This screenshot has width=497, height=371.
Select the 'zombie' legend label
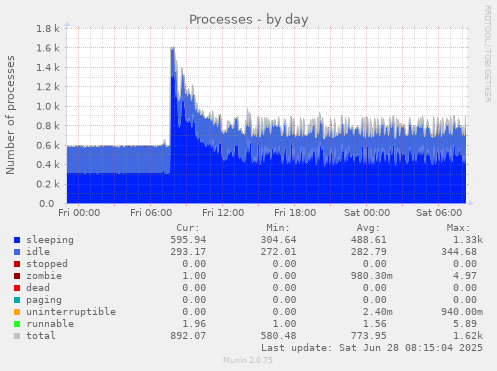(x=44, y=276)
